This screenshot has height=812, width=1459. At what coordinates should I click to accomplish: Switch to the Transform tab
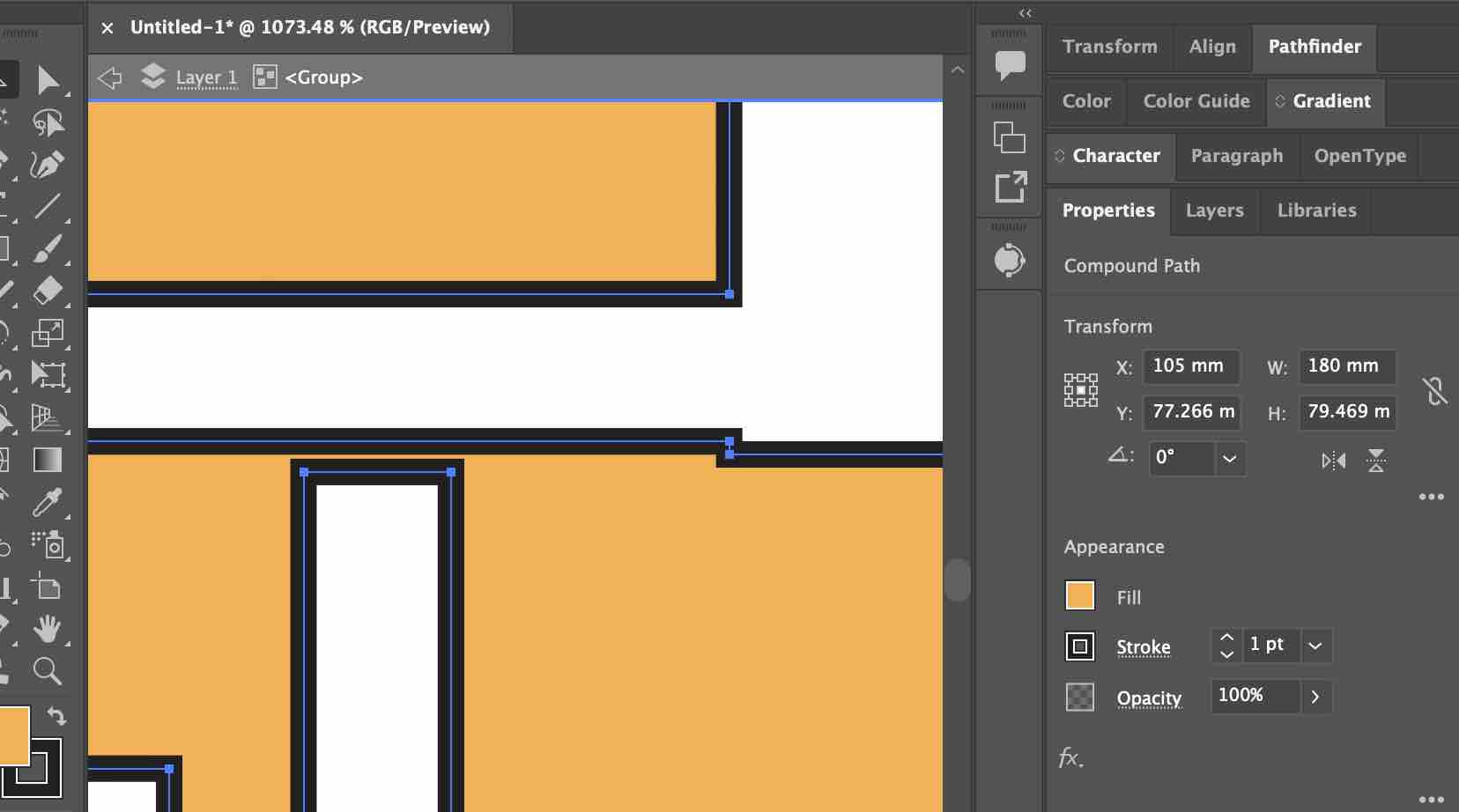[x=1110, y=47]
